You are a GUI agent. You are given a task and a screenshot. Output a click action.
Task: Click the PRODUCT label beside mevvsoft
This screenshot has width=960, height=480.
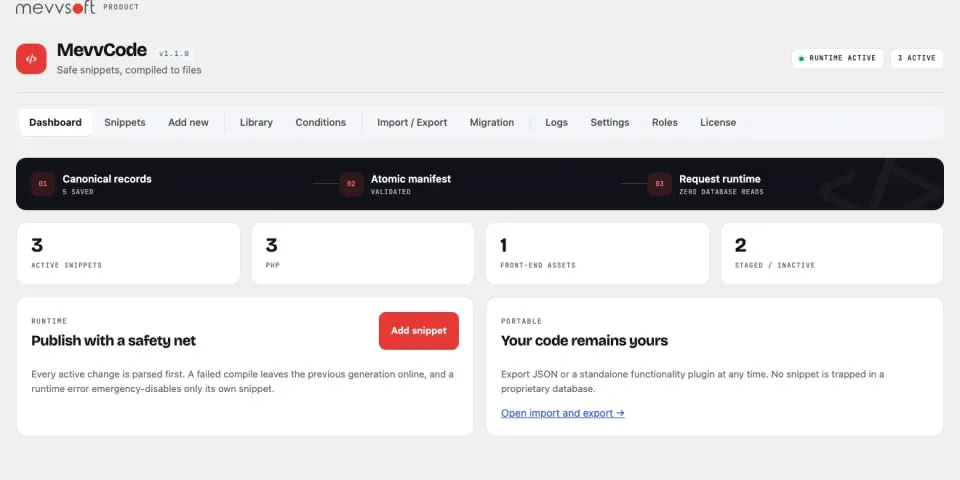(121, 7)
